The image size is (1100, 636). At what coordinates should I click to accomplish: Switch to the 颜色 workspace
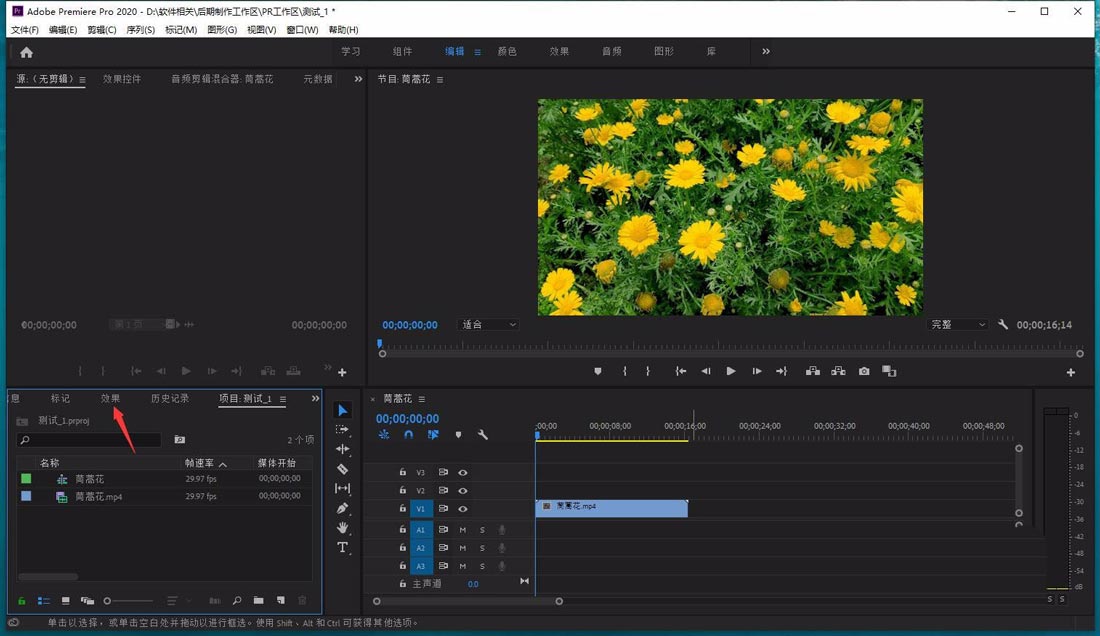coord(507,51)
